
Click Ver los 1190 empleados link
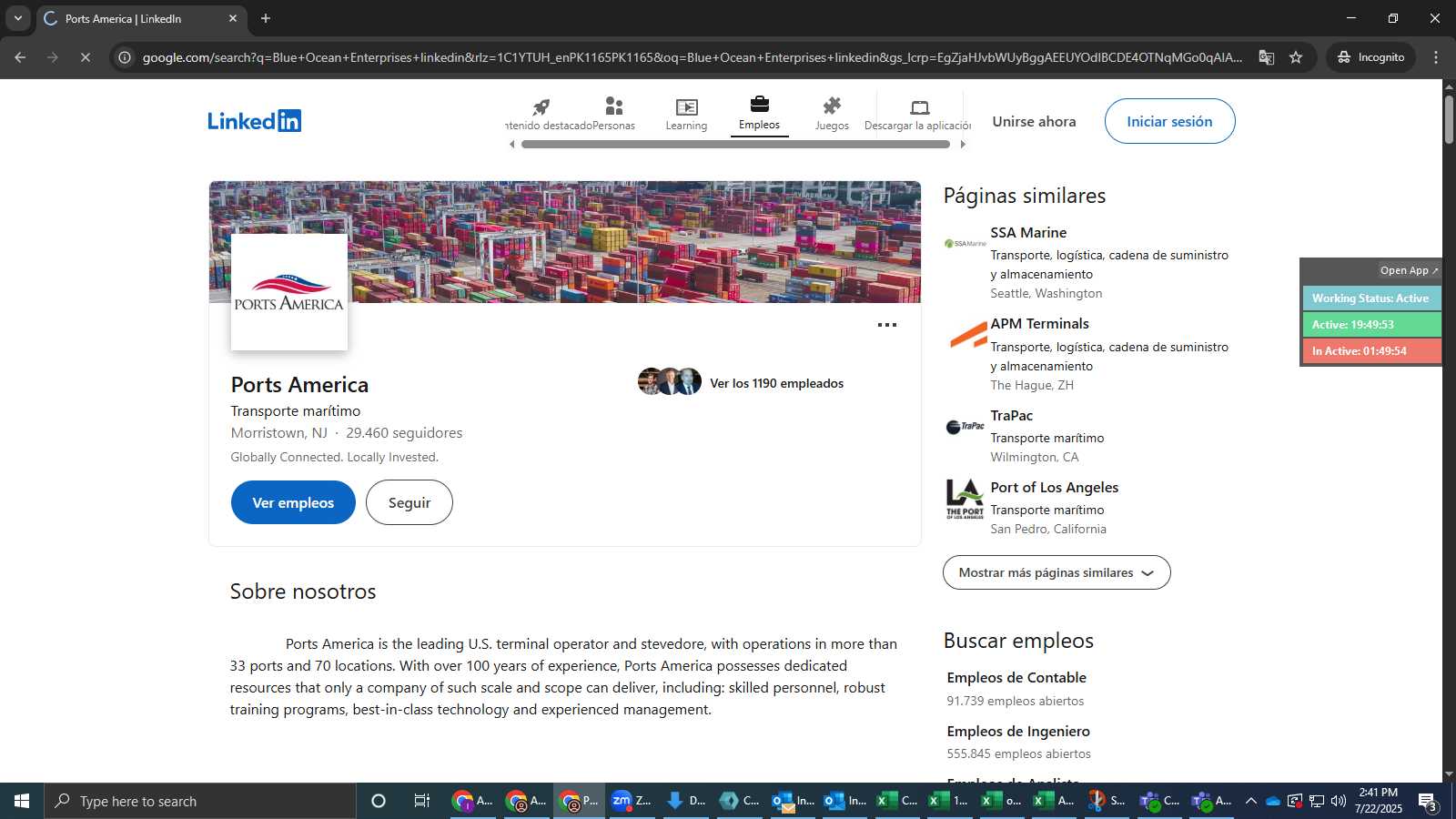tap(776, 383)
